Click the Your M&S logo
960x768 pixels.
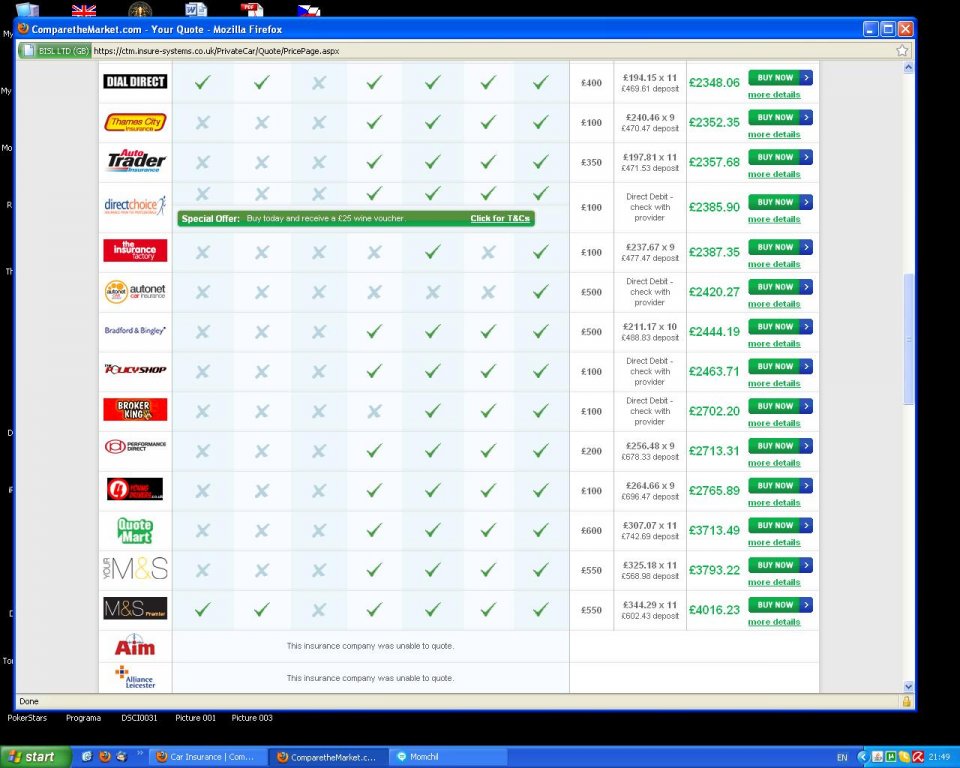[135, 569]
